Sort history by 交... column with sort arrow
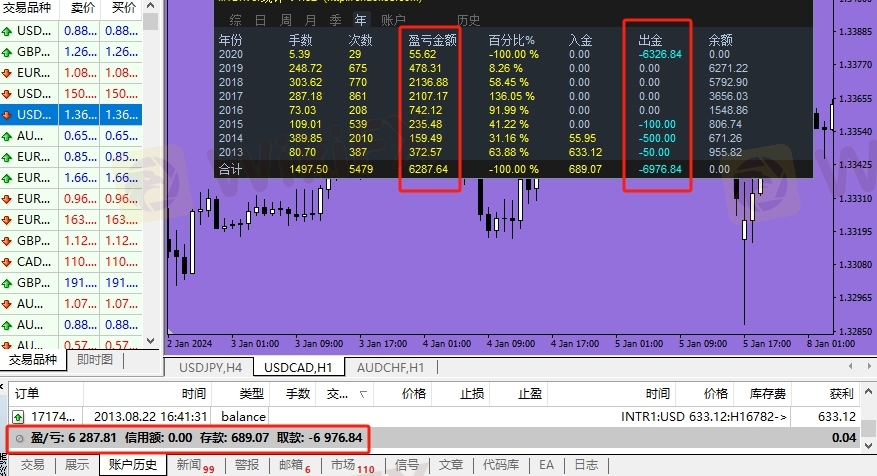Screen dimensions: 877x476 pyautogui.click(x=345, y=394)
